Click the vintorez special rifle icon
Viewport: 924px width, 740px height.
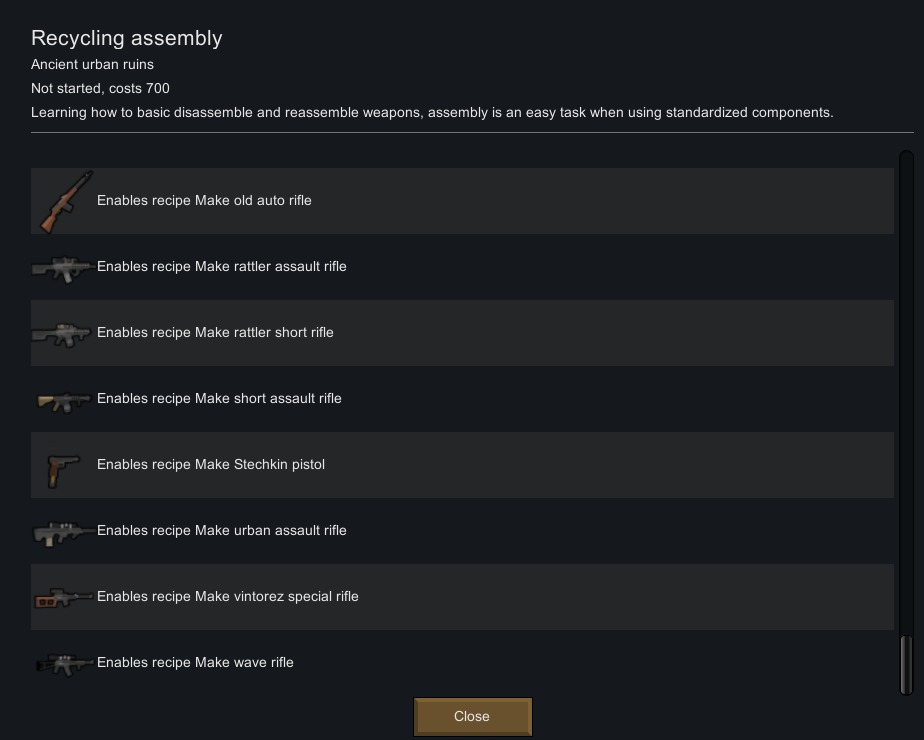pyautogui.click(x=63, y=598)
